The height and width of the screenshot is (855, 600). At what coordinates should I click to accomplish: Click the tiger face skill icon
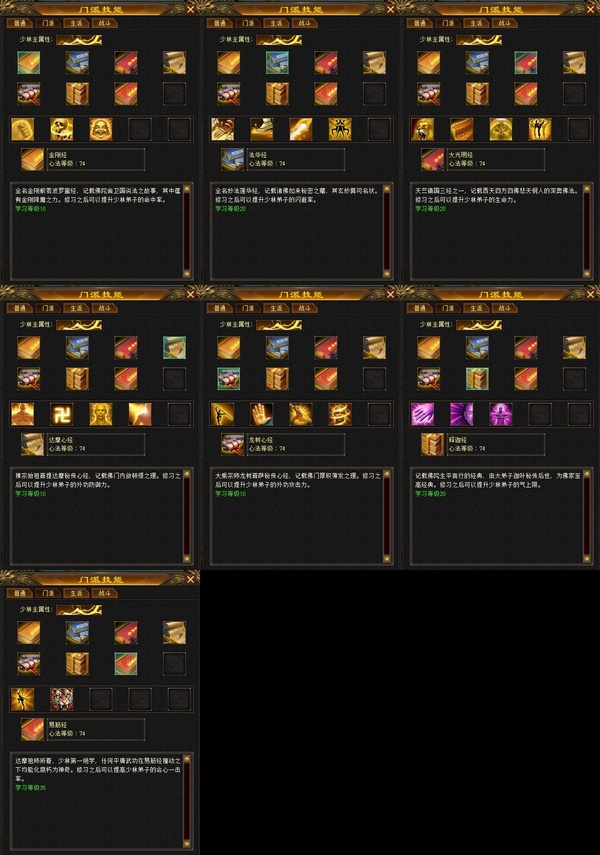tap(62, 699)
